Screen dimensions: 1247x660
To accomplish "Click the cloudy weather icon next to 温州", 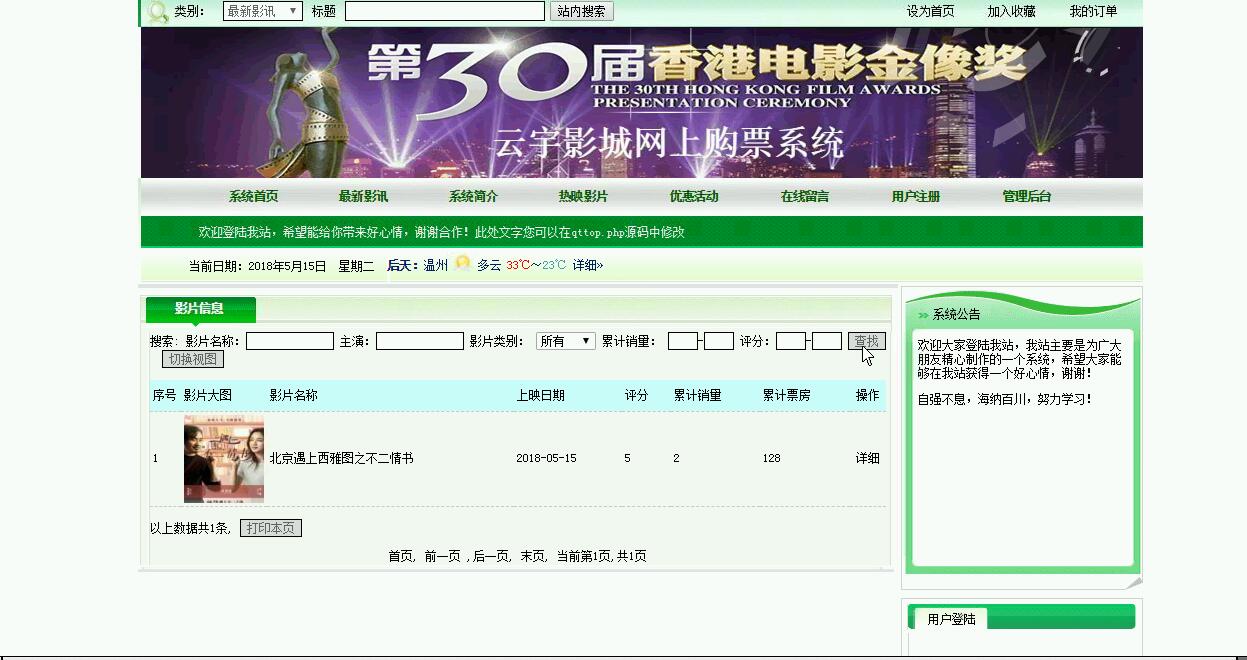I will pyautogui.click(x=462, y=264).
